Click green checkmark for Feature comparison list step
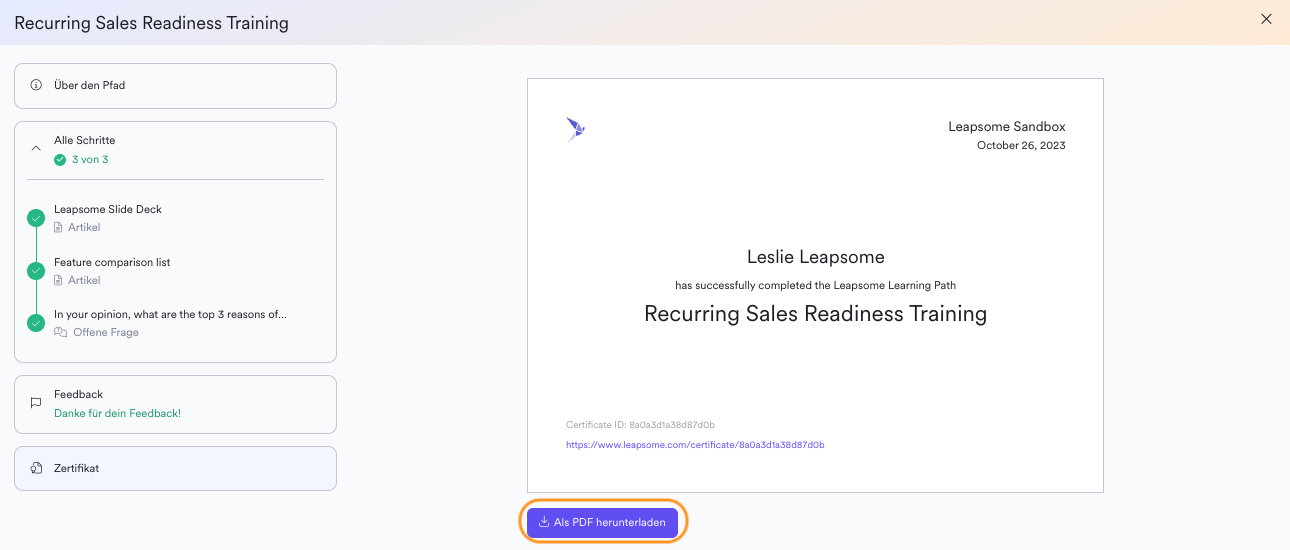This screenshot has height=550, width=1290. coord(36,271)
